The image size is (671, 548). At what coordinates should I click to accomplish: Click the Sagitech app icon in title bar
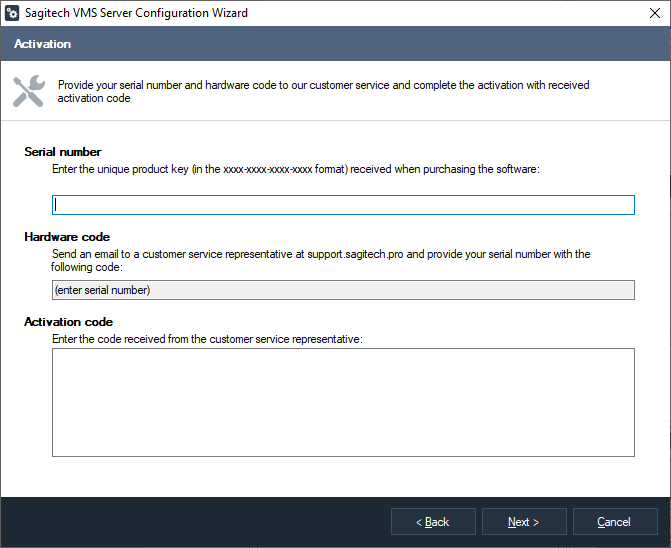coord(12,14)
